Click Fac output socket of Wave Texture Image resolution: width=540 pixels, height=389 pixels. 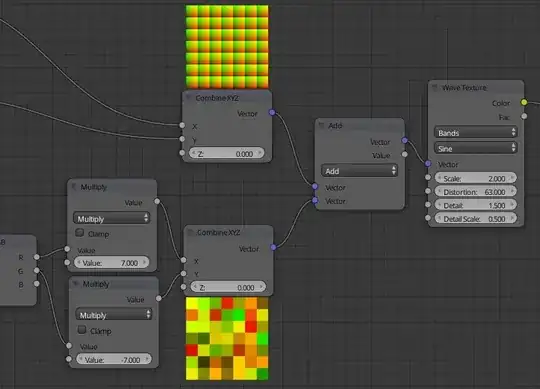click(524, 116)
